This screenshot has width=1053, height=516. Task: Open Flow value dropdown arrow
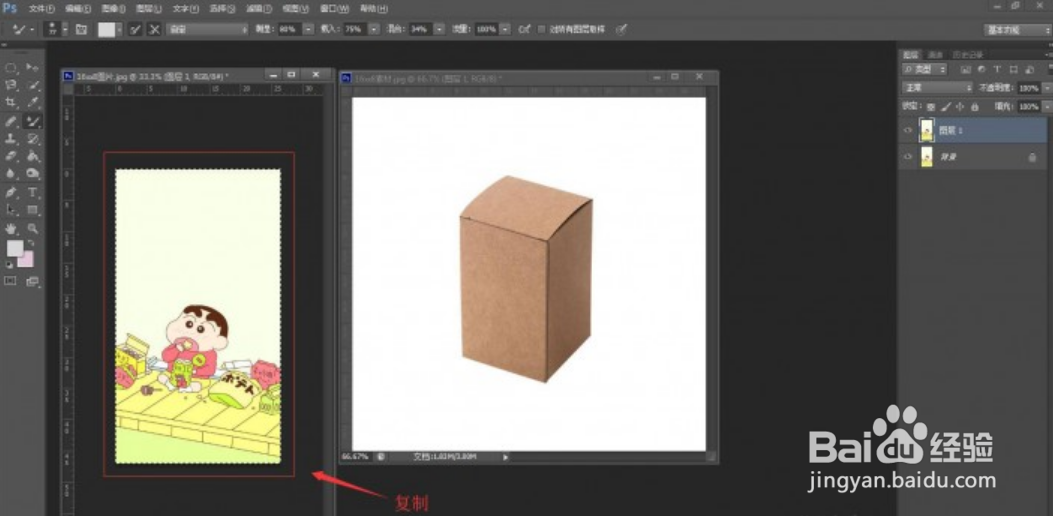(x=505, y=30)
